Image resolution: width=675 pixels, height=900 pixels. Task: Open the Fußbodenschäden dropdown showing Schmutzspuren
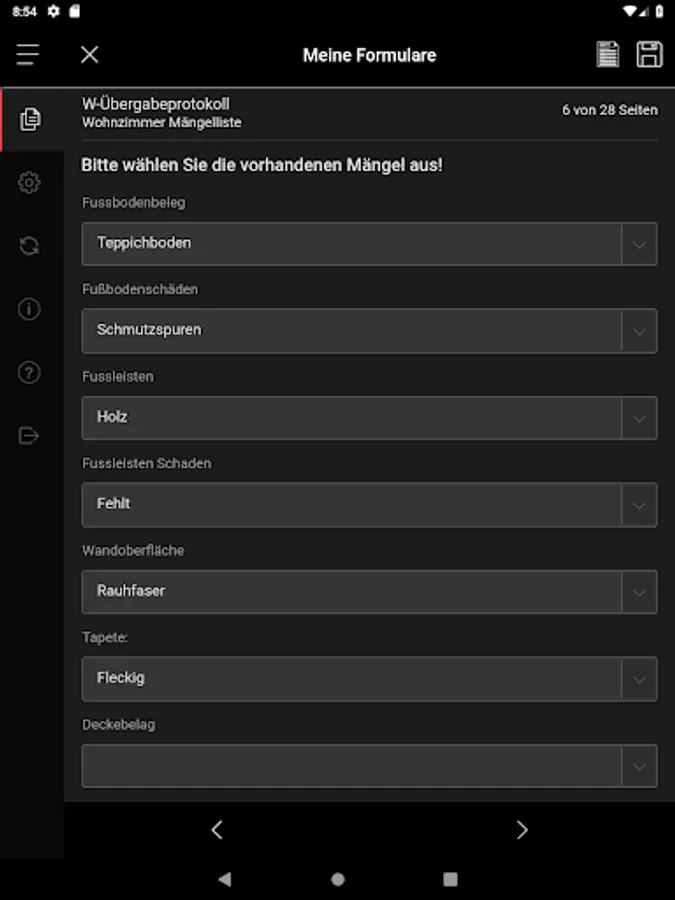(368, 330)
